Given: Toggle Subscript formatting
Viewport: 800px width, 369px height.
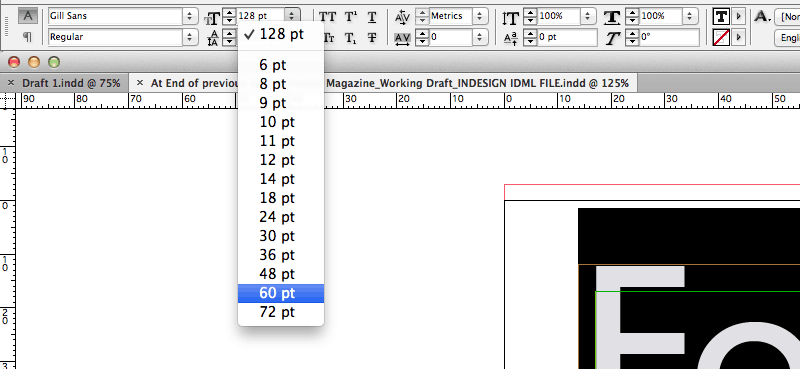Looking at the screenshot, I should coord(351,38).
